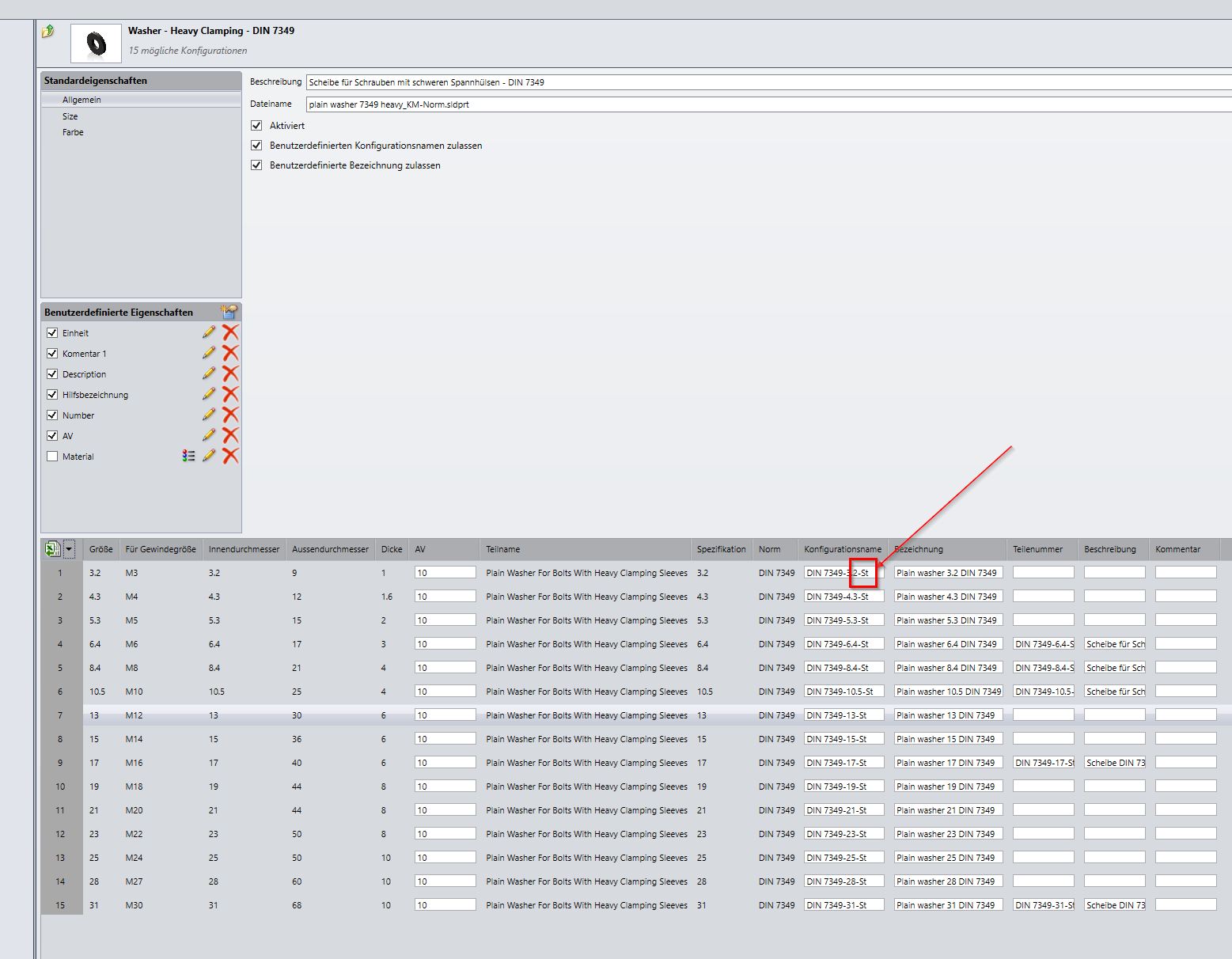Edit the Hilfsbezeichnung property with its pencil
The image size is (1232, 959).
(x=209, y=394)
